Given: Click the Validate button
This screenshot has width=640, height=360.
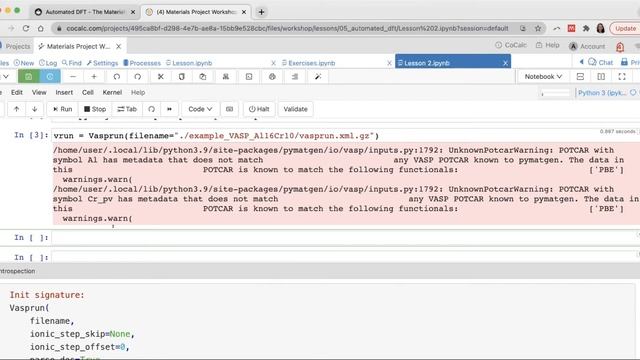Looking at the screenshot, I should coord(296,109).
